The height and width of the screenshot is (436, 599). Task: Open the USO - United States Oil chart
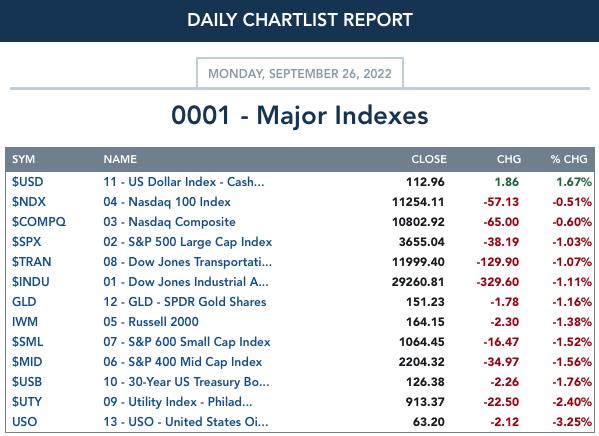[186, 422]
